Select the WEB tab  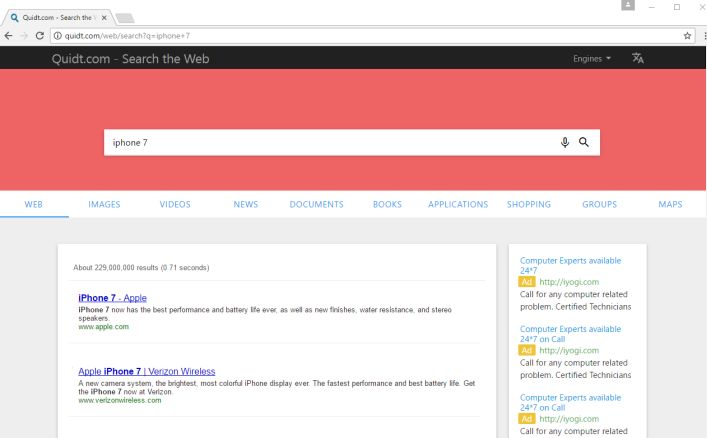click(34, 204)
